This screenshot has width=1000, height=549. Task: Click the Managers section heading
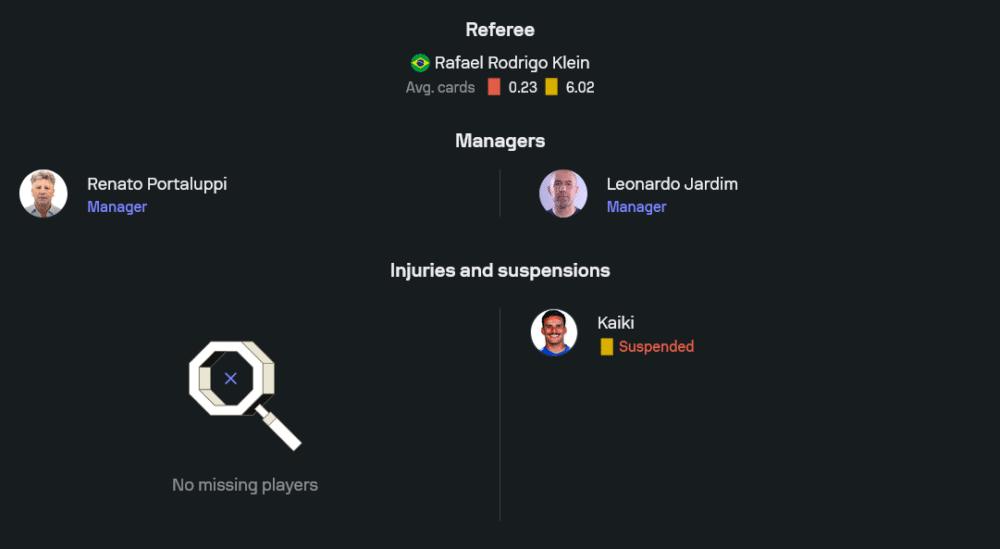[x=500, y=141]
